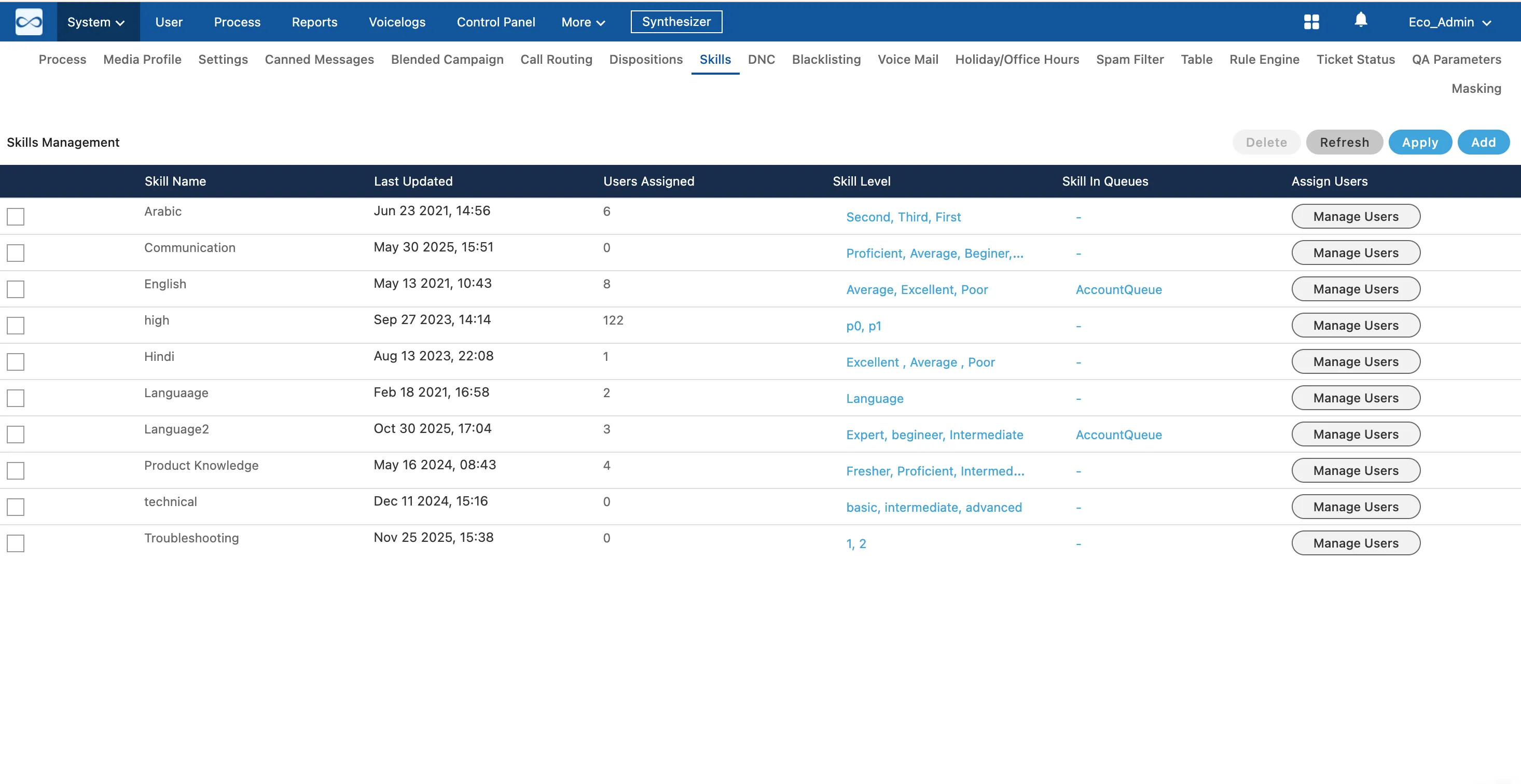
Task: Select the Product Knowledge checkbox
Action: pos(16,470)
